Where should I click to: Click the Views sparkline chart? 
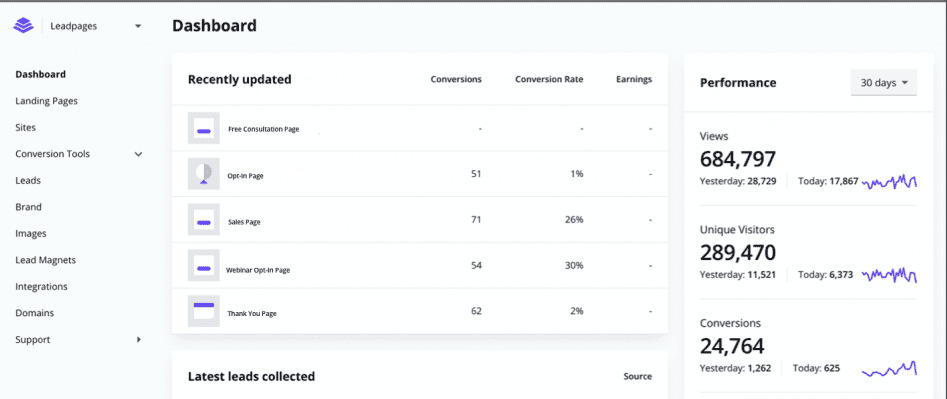[x=890, y=181]
